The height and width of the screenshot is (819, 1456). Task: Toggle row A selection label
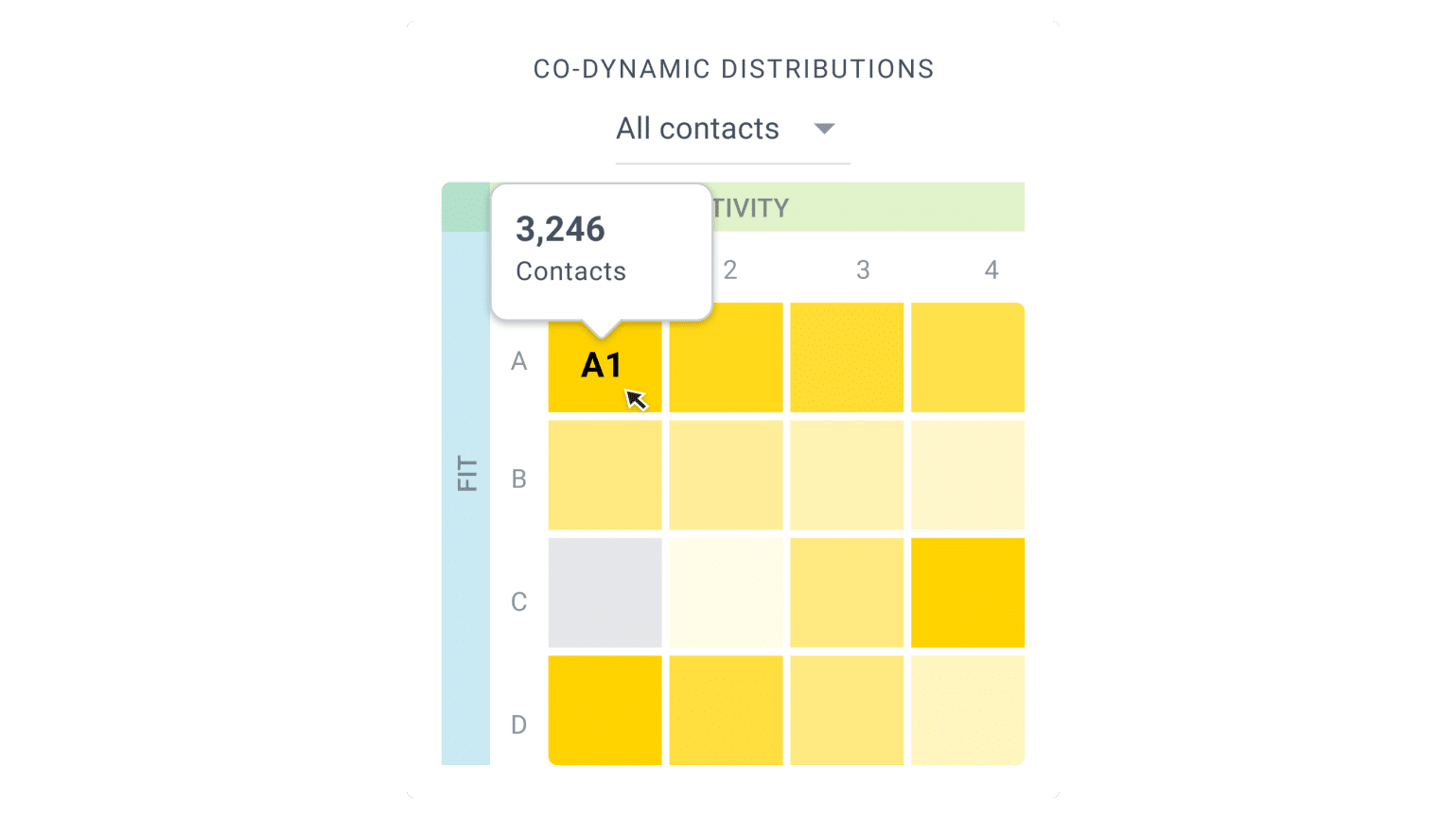tap(518, 360)
